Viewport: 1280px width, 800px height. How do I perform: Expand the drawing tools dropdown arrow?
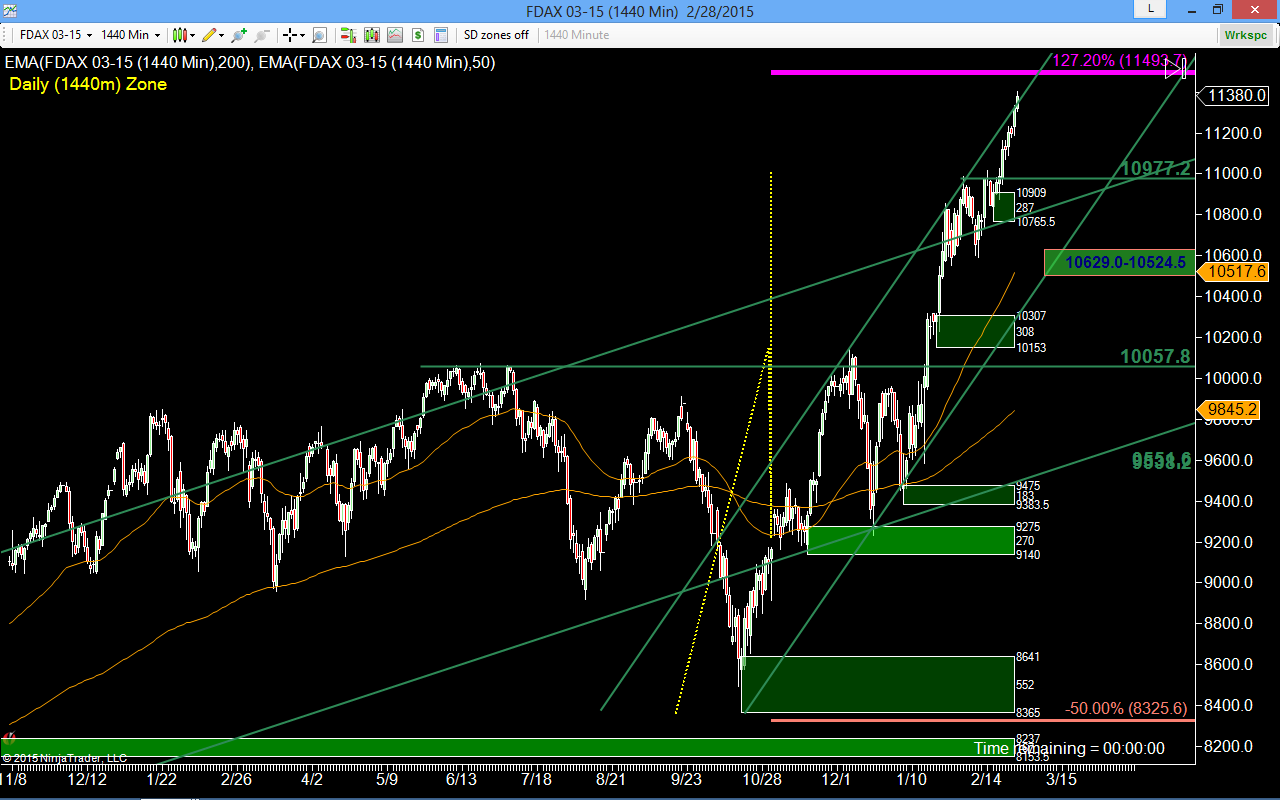(222, 35)
